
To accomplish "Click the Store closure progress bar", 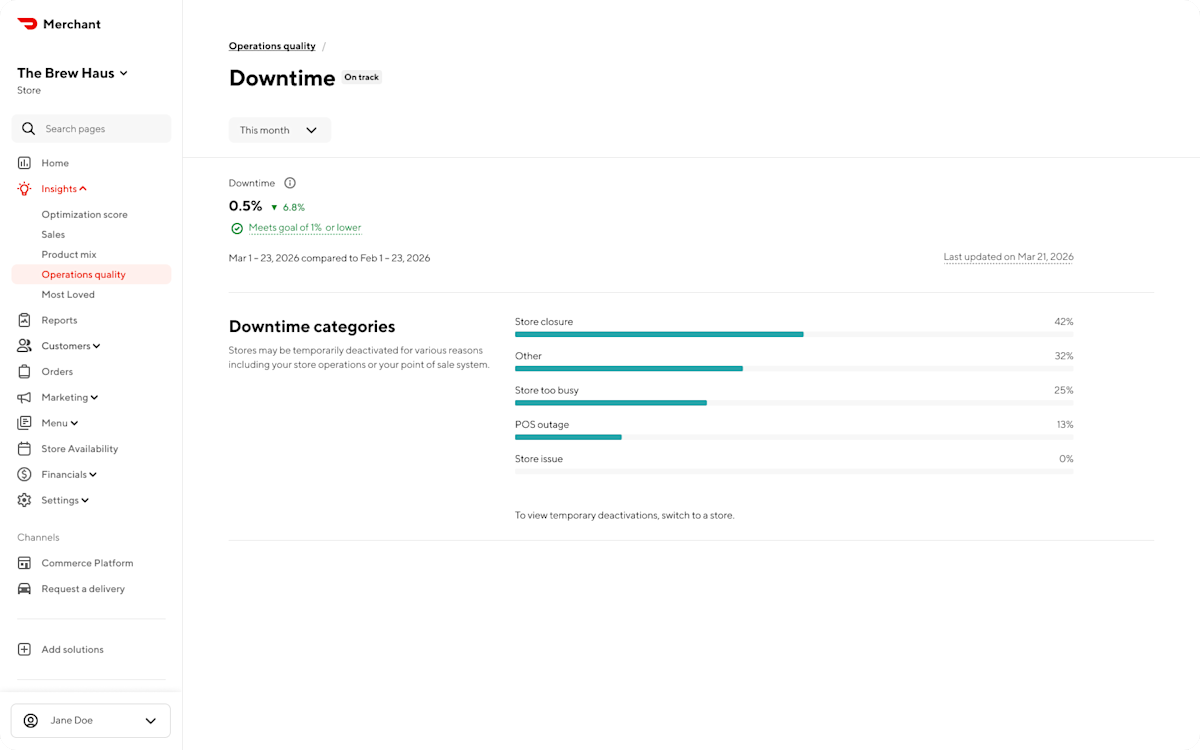I will coord(659,334).
